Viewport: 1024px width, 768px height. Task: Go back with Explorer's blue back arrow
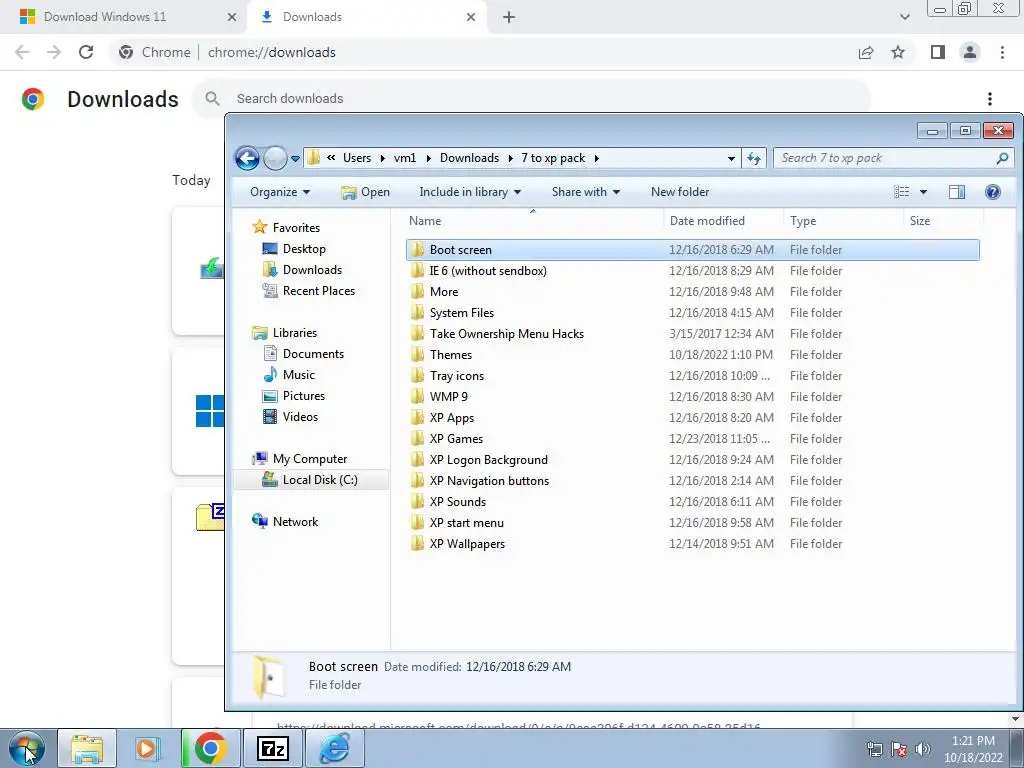(248, 158)
